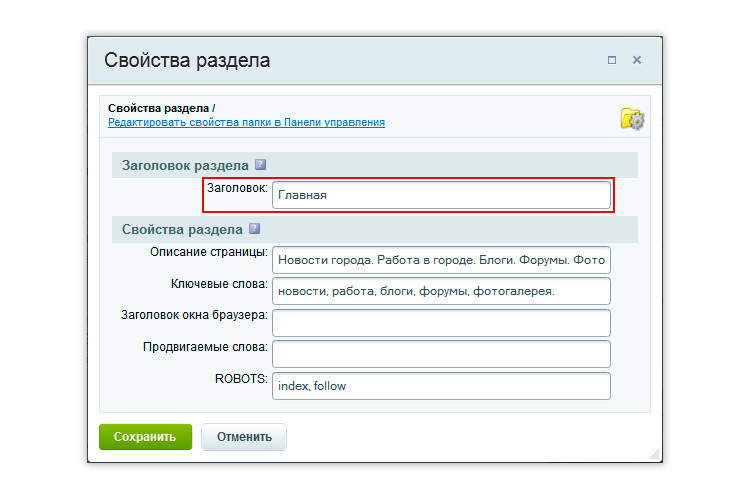Image resolution: width=750 pixels, height=500 pixels.
Task: Maximize the Свойства раздела dialog
Action: click(x=612, y=60)
